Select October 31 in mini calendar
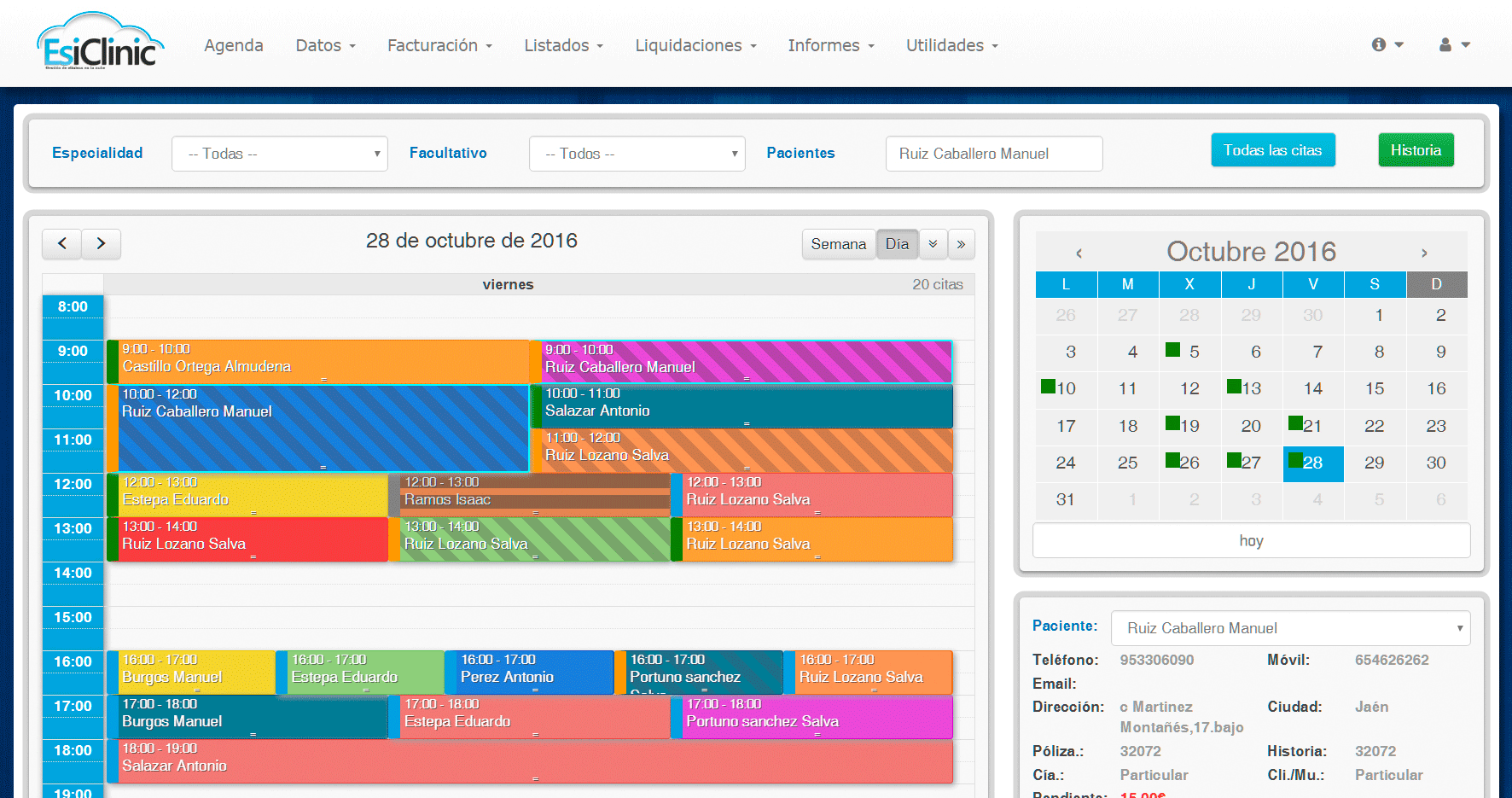This screenshot has width=1512, height=798. tap(1066, 500)
